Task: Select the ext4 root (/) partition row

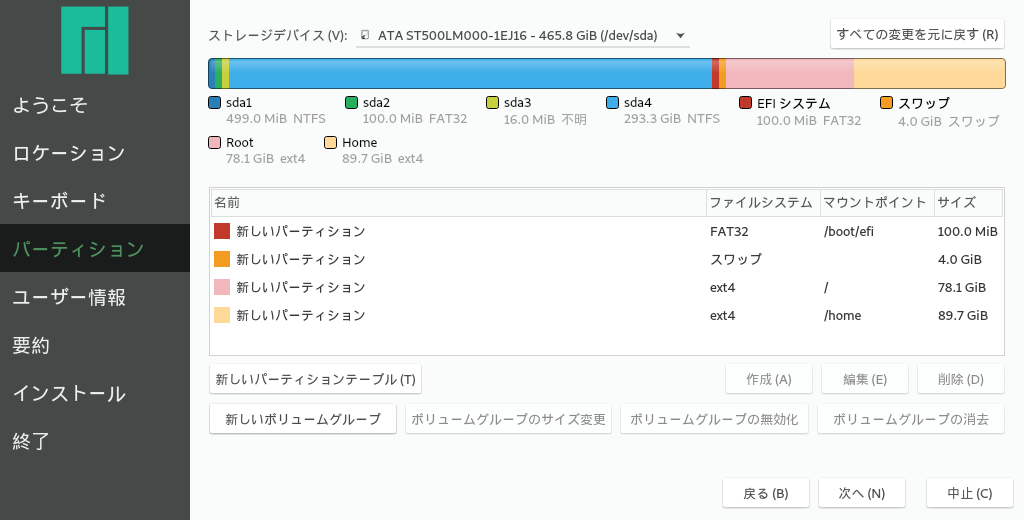Action: 607,287
